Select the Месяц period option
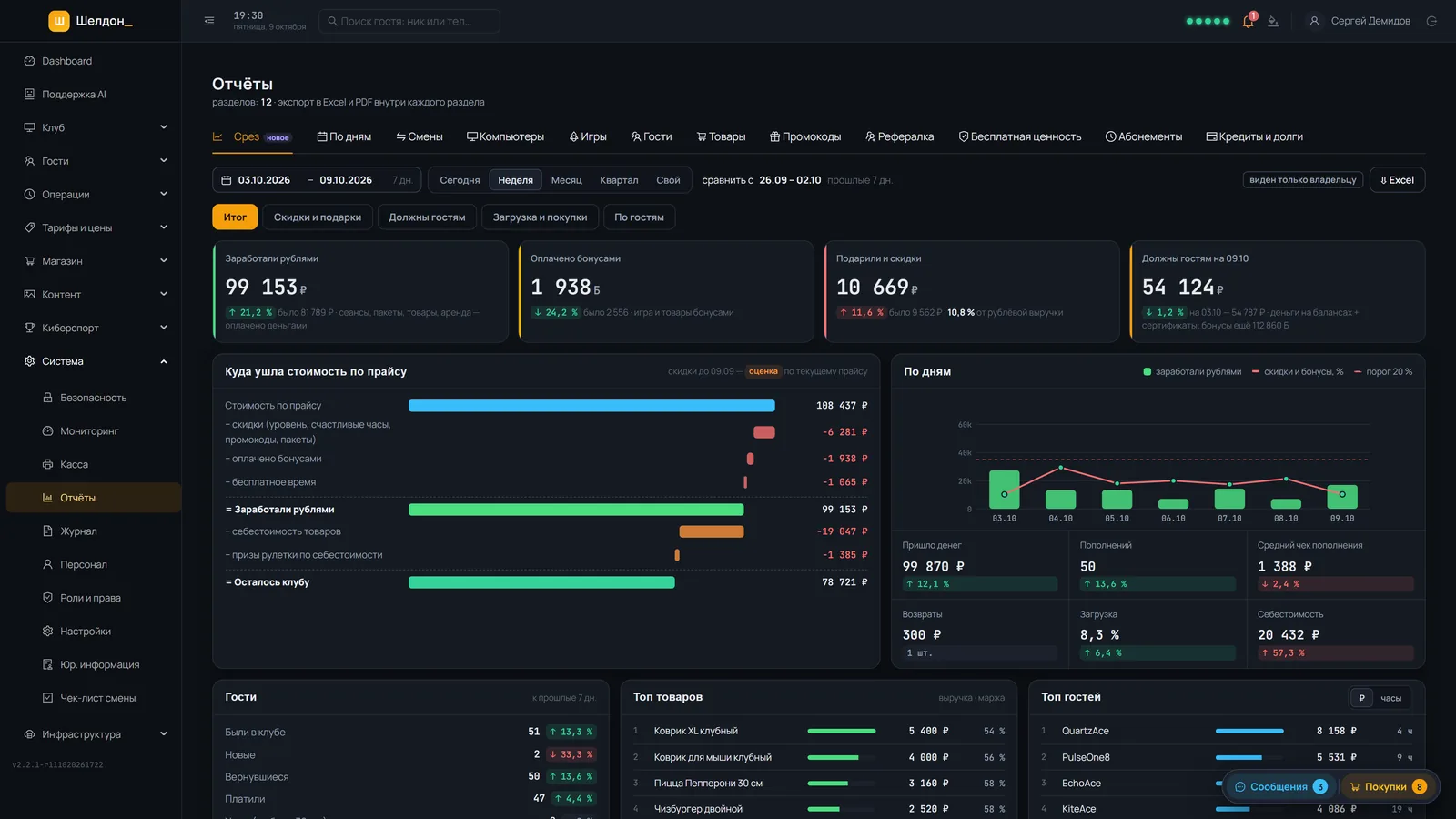 point(566,180)
